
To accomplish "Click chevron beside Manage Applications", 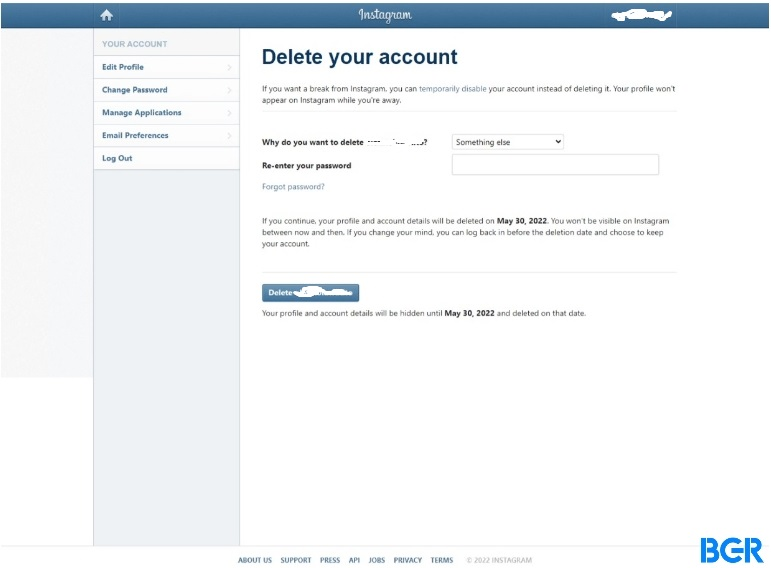I will click(230, 113).
